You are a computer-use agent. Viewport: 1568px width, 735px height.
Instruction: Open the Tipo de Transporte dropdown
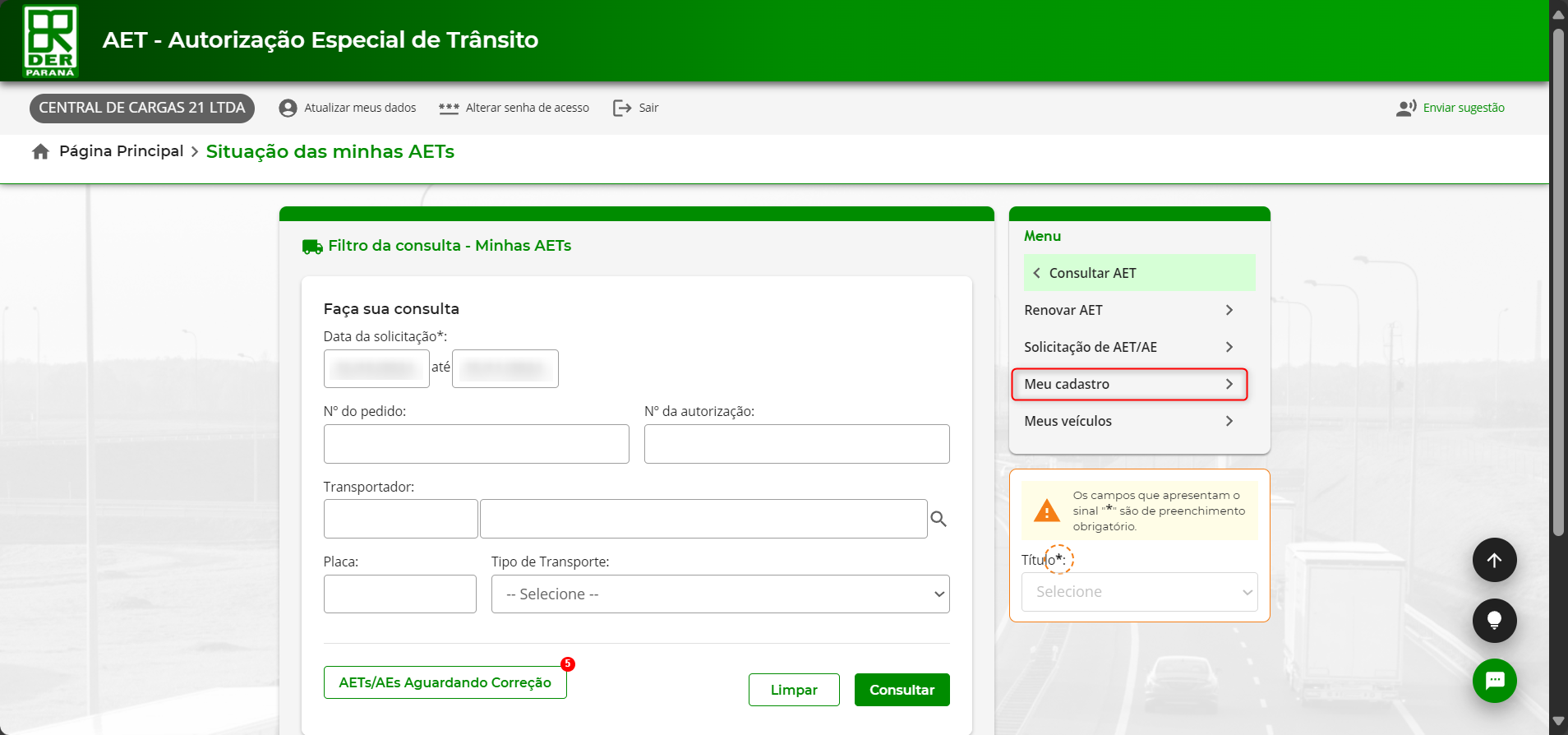tap(720, 594)
